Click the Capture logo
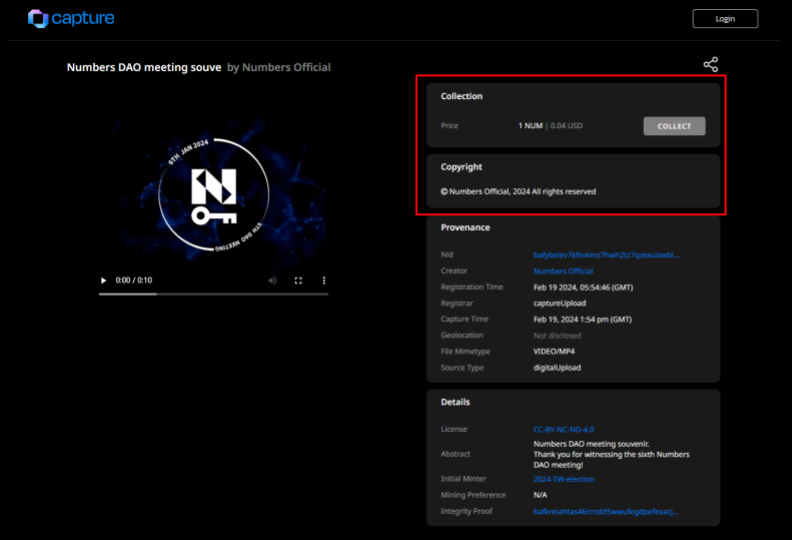Screen dimensions: 792x540 tap(71, 19)
